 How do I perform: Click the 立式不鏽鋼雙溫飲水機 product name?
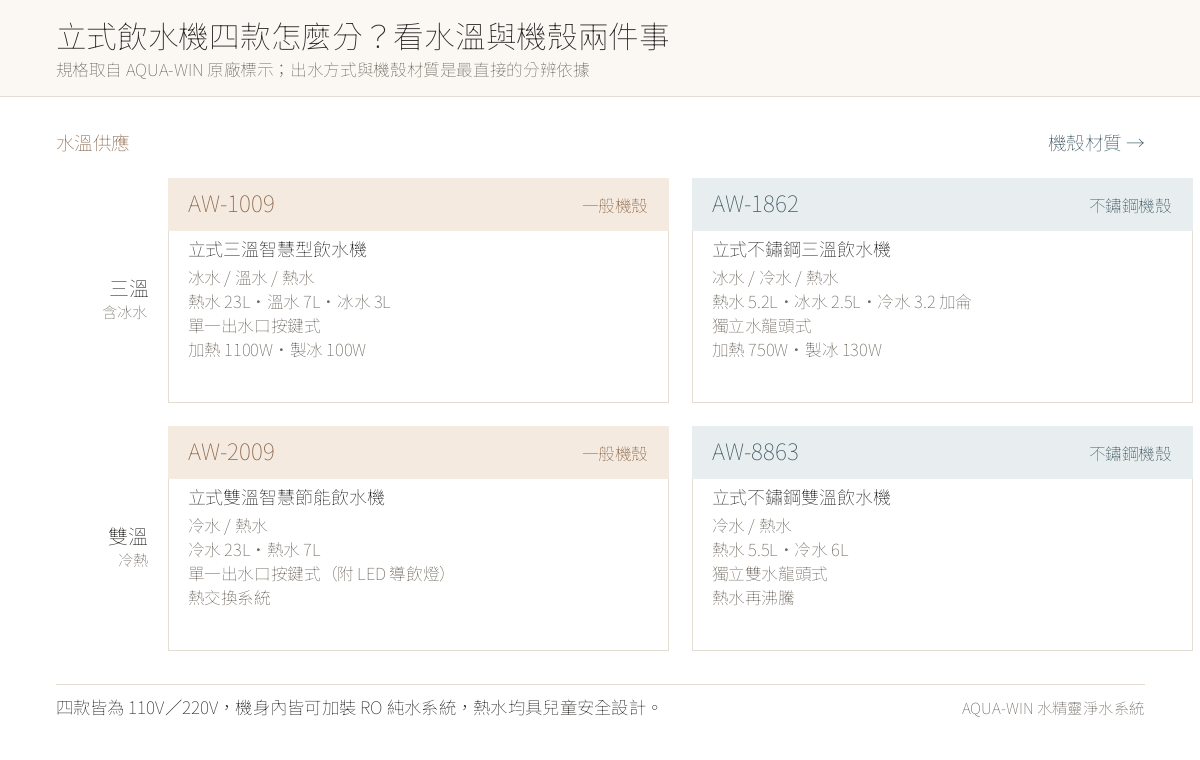(802, 498)
